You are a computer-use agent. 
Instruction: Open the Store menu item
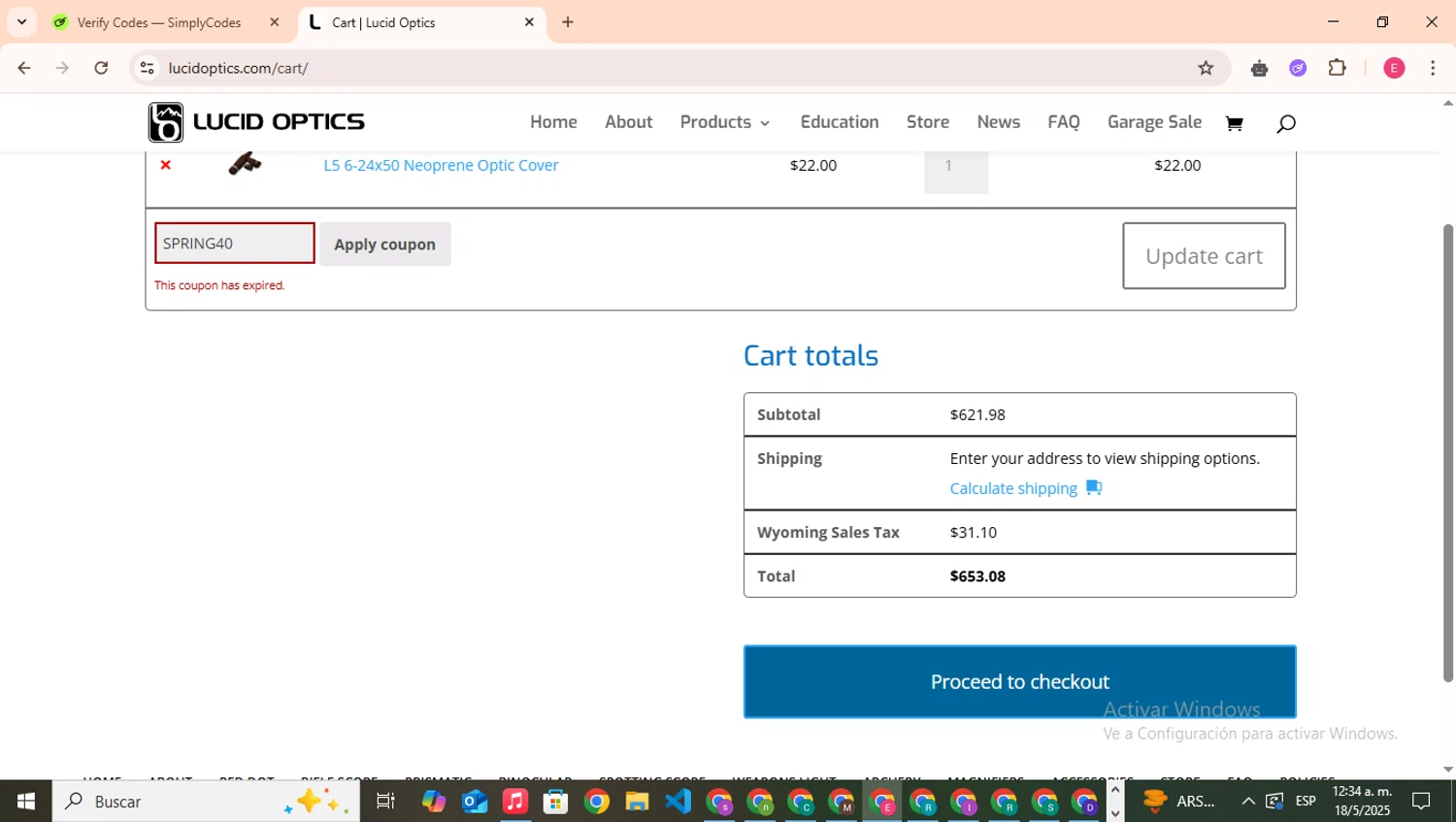tap(928, 122)
